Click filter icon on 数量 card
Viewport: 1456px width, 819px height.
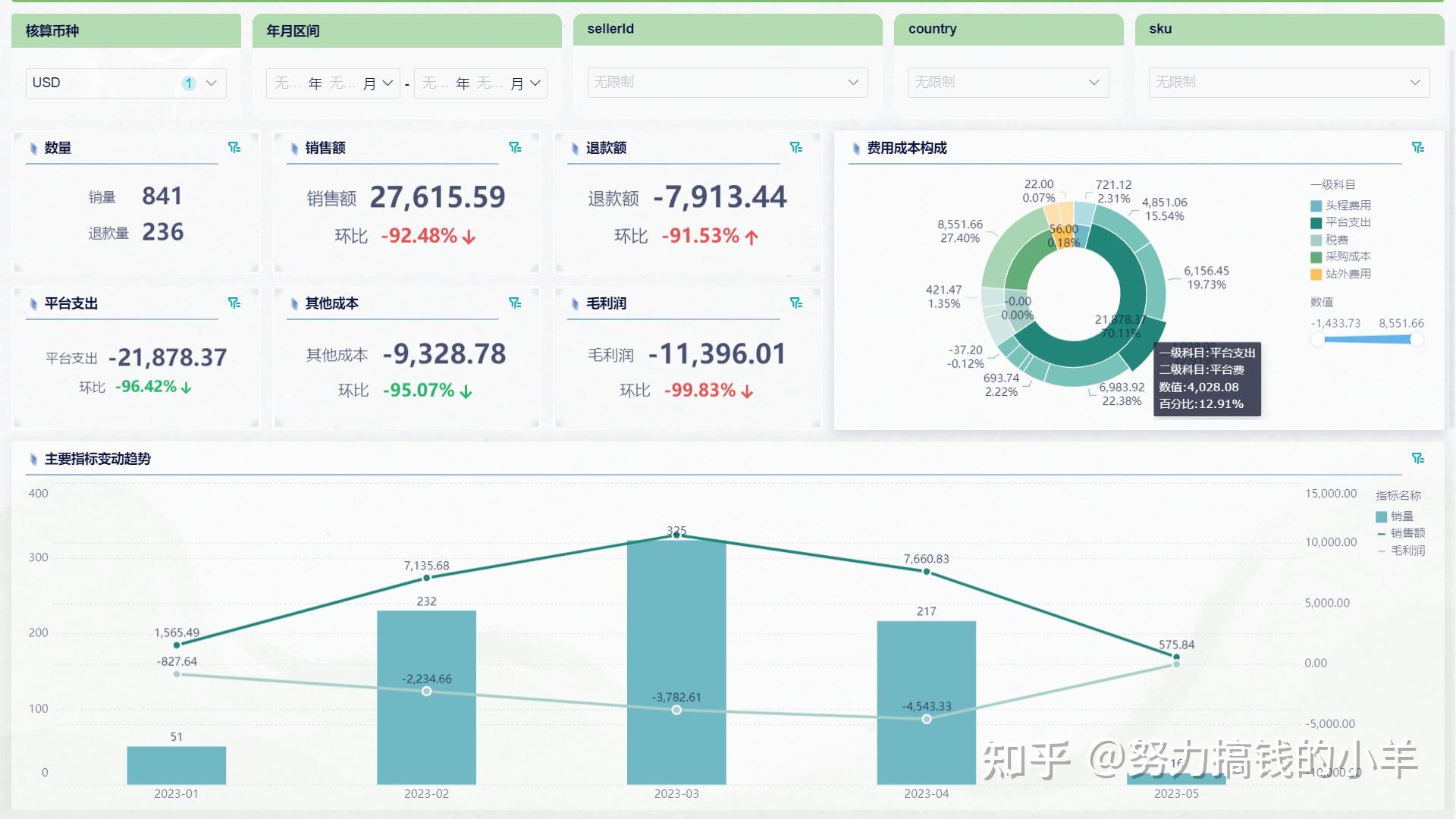[234, 148]
